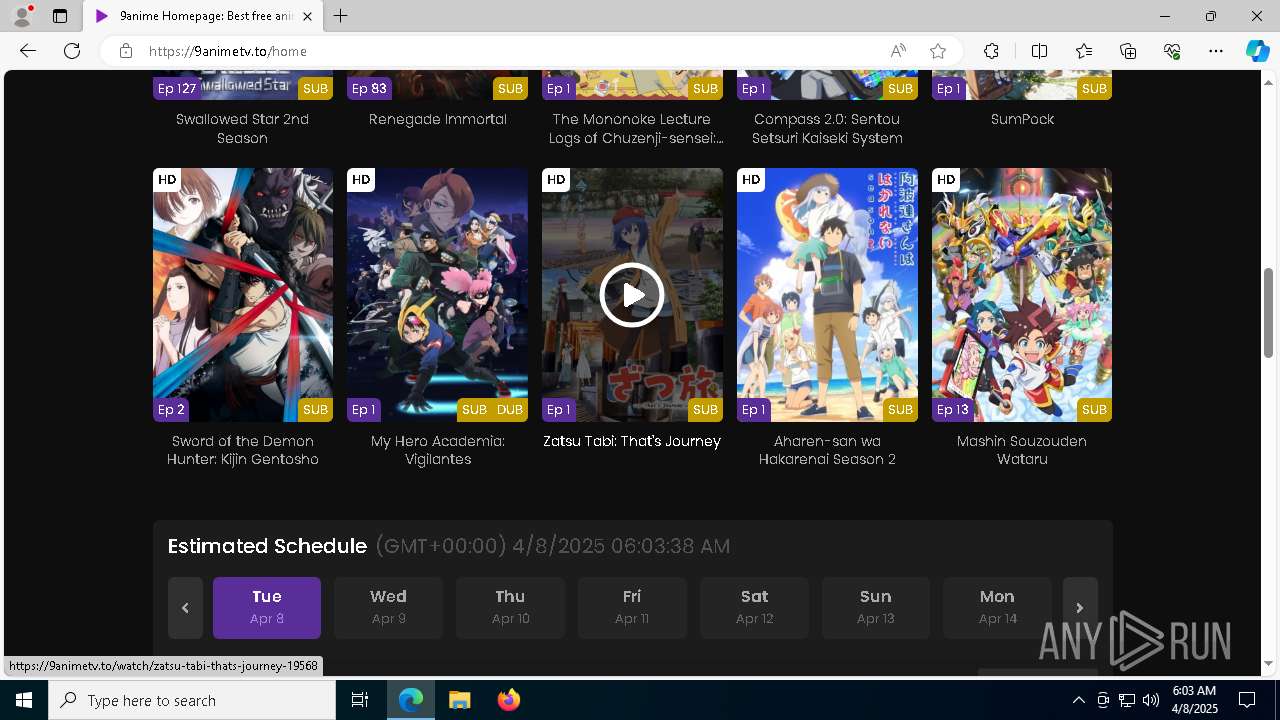1280x720 pixels.
Task: View site information lock icon
Action: coord(125,51)
